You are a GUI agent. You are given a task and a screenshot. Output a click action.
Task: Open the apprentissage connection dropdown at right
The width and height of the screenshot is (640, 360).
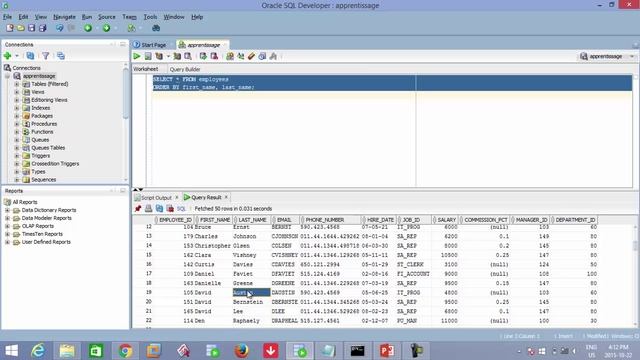632,56
